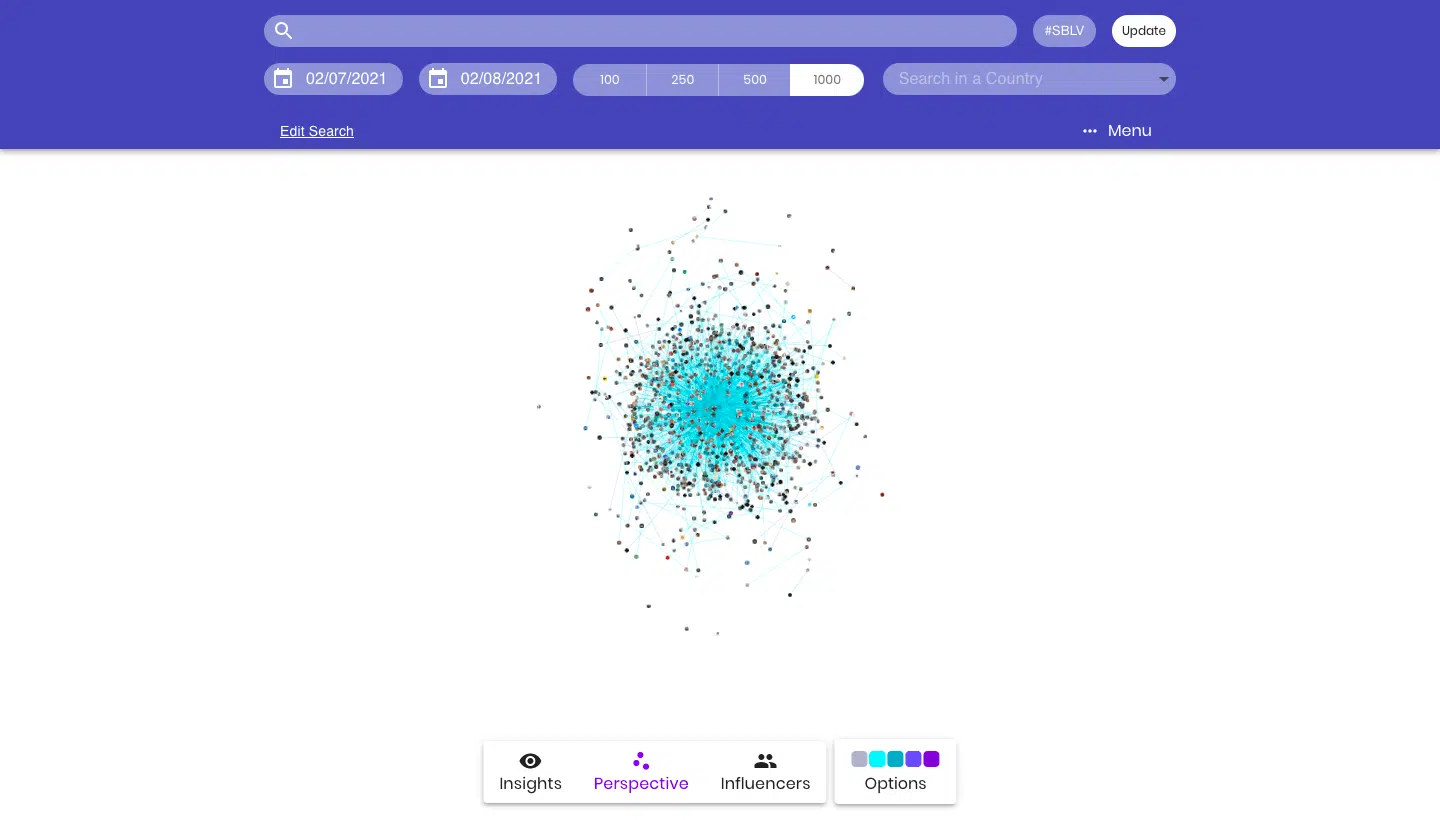The width and height of the screenshot is (1440, 820).
Task: Click the cyan color swatch in Options
Action: pyautogui.click(x=877, y=759)
